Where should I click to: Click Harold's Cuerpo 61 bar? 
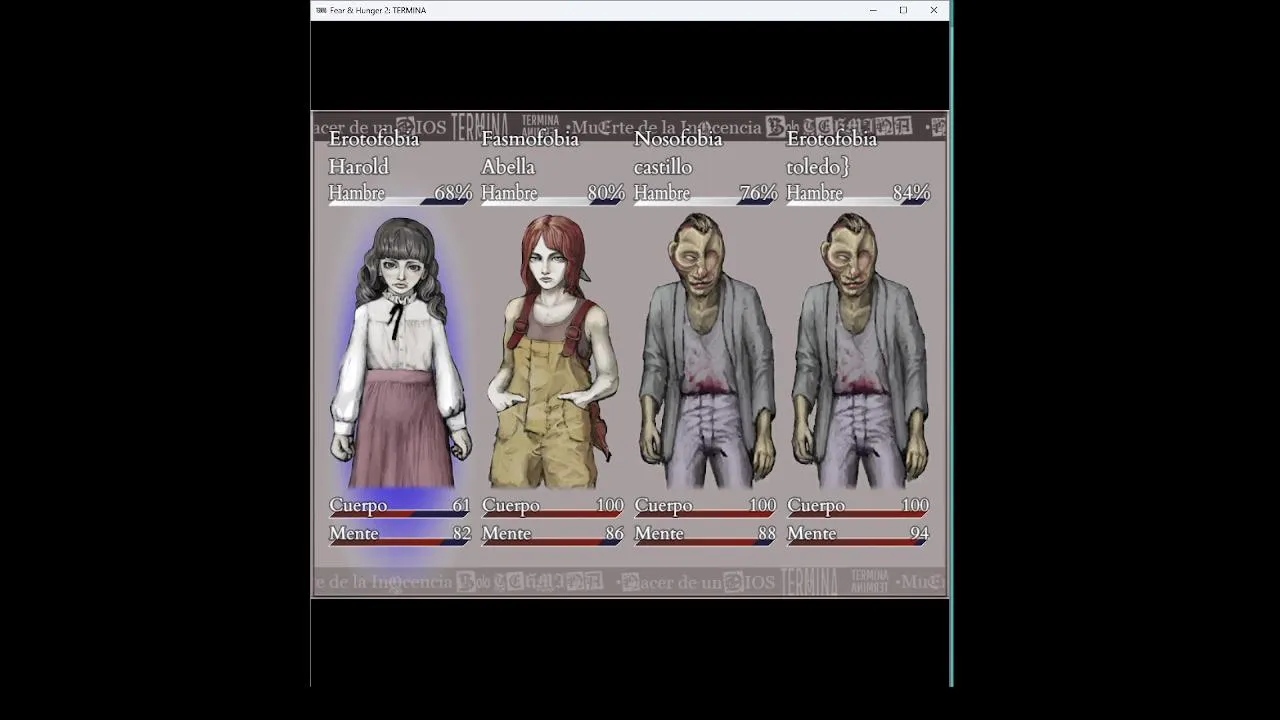click(x=400, y=507)
